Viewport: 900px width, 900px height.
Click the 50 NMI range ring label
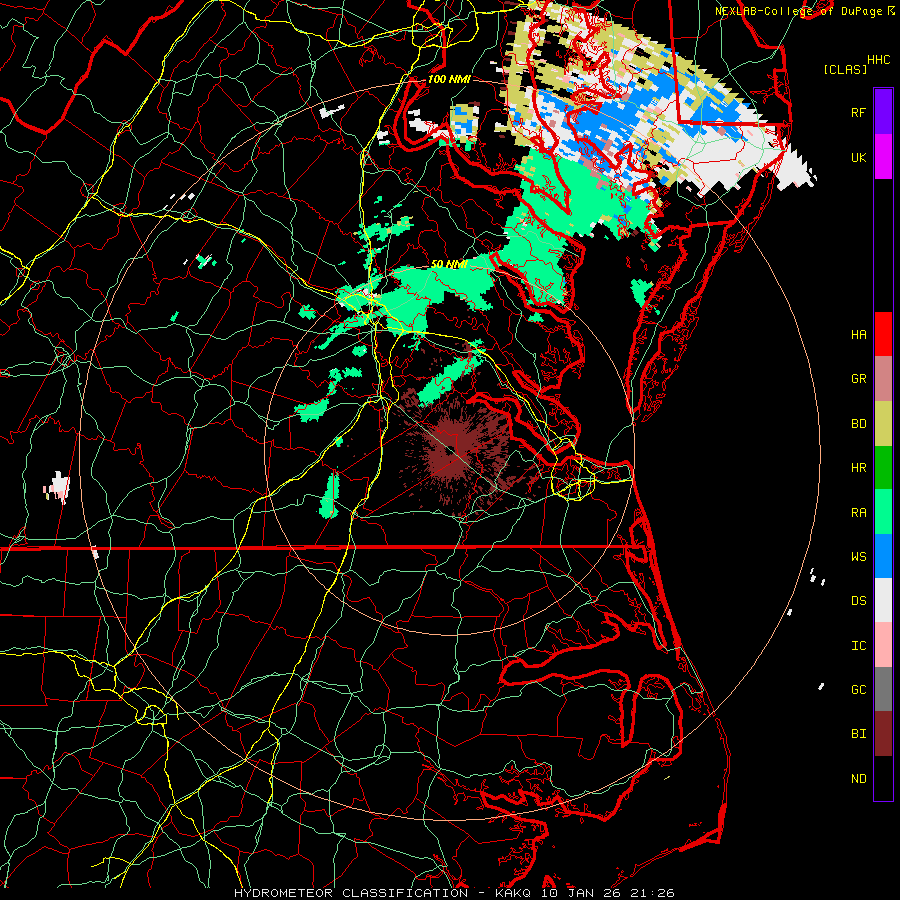[449, 265]
